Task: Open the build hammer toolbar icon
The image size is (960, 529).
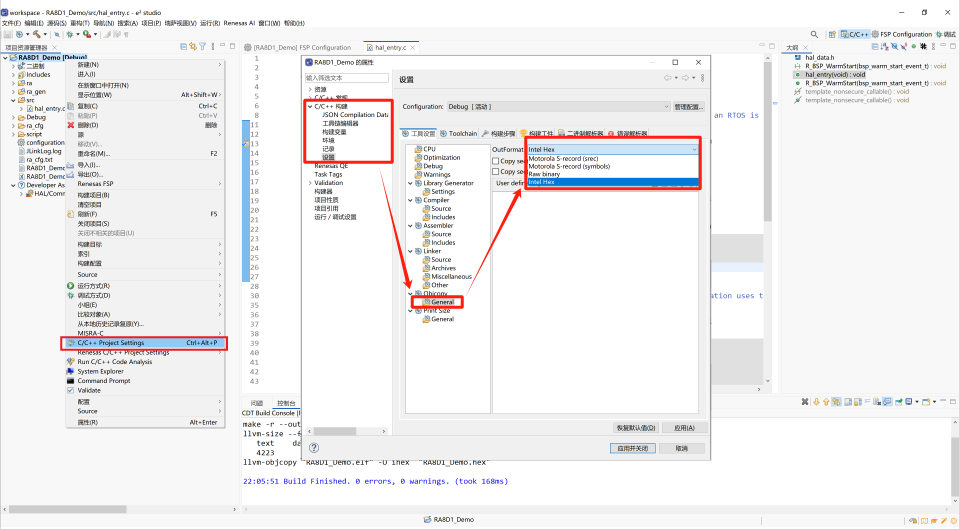Action: (x=37, y=34)
